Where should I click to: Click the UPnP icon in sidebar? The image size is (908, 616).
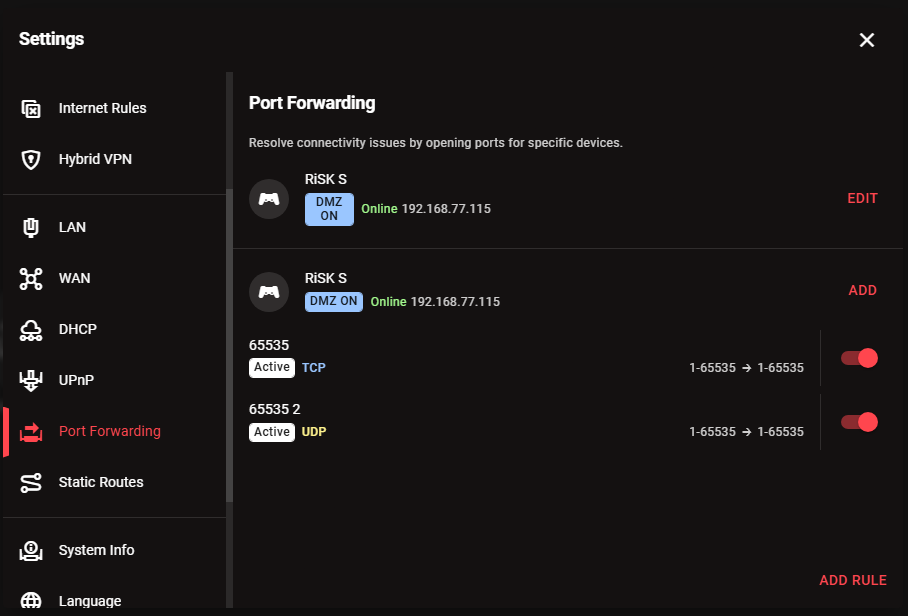click(x=31, y=380)
